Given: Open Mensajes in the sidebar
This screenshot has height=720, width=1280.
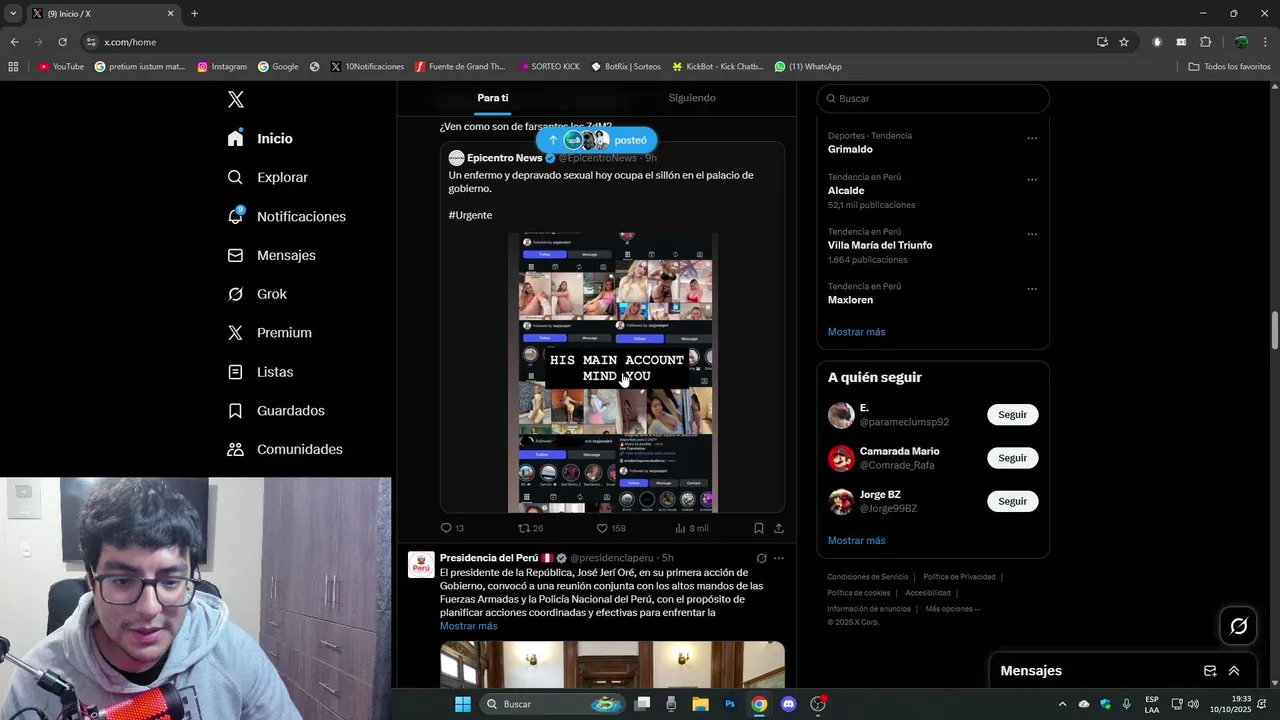Looking at the screenshot, I should [271, 255].
